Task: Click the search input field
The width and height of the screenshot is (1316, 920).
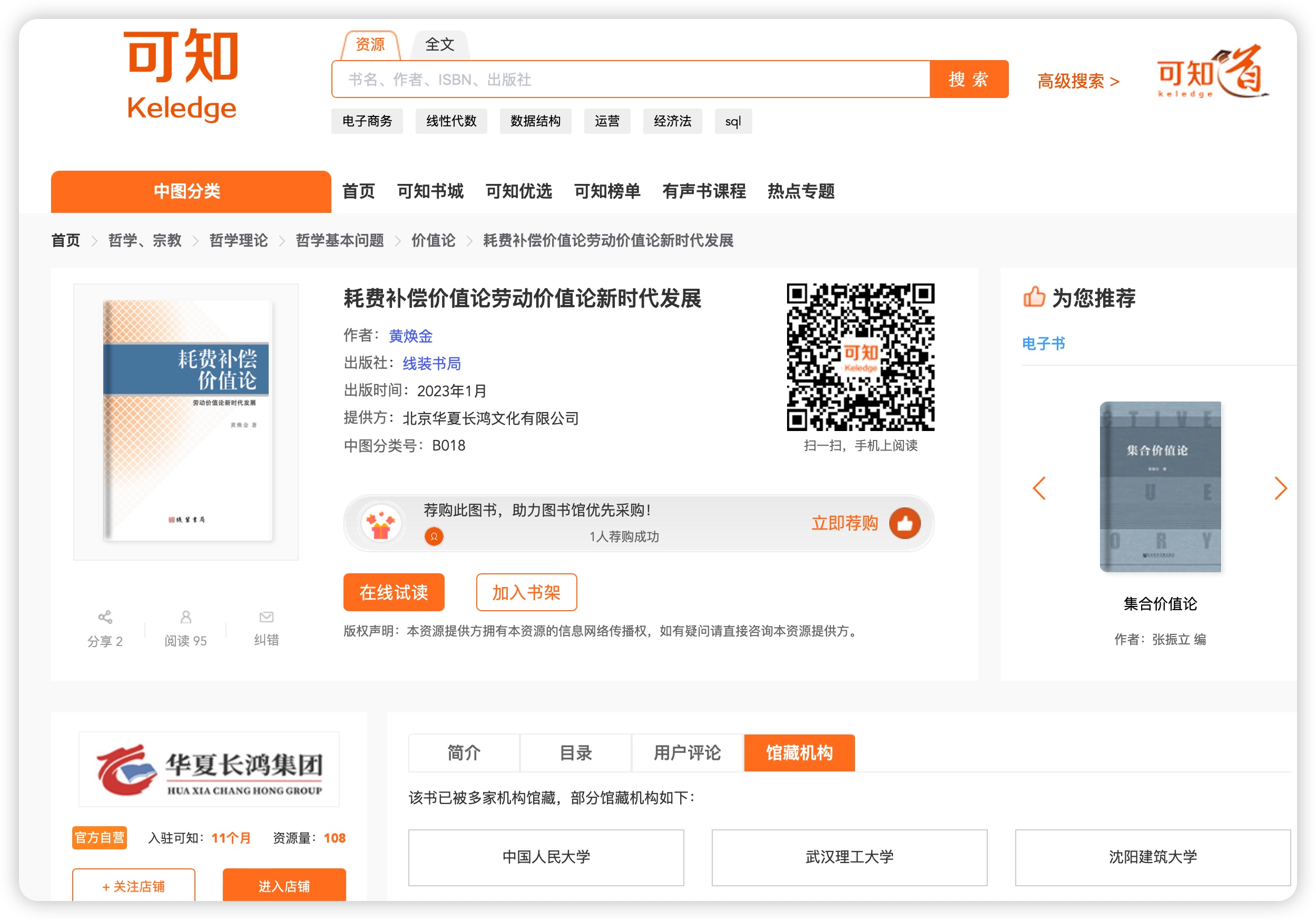Action: [631, 79]
